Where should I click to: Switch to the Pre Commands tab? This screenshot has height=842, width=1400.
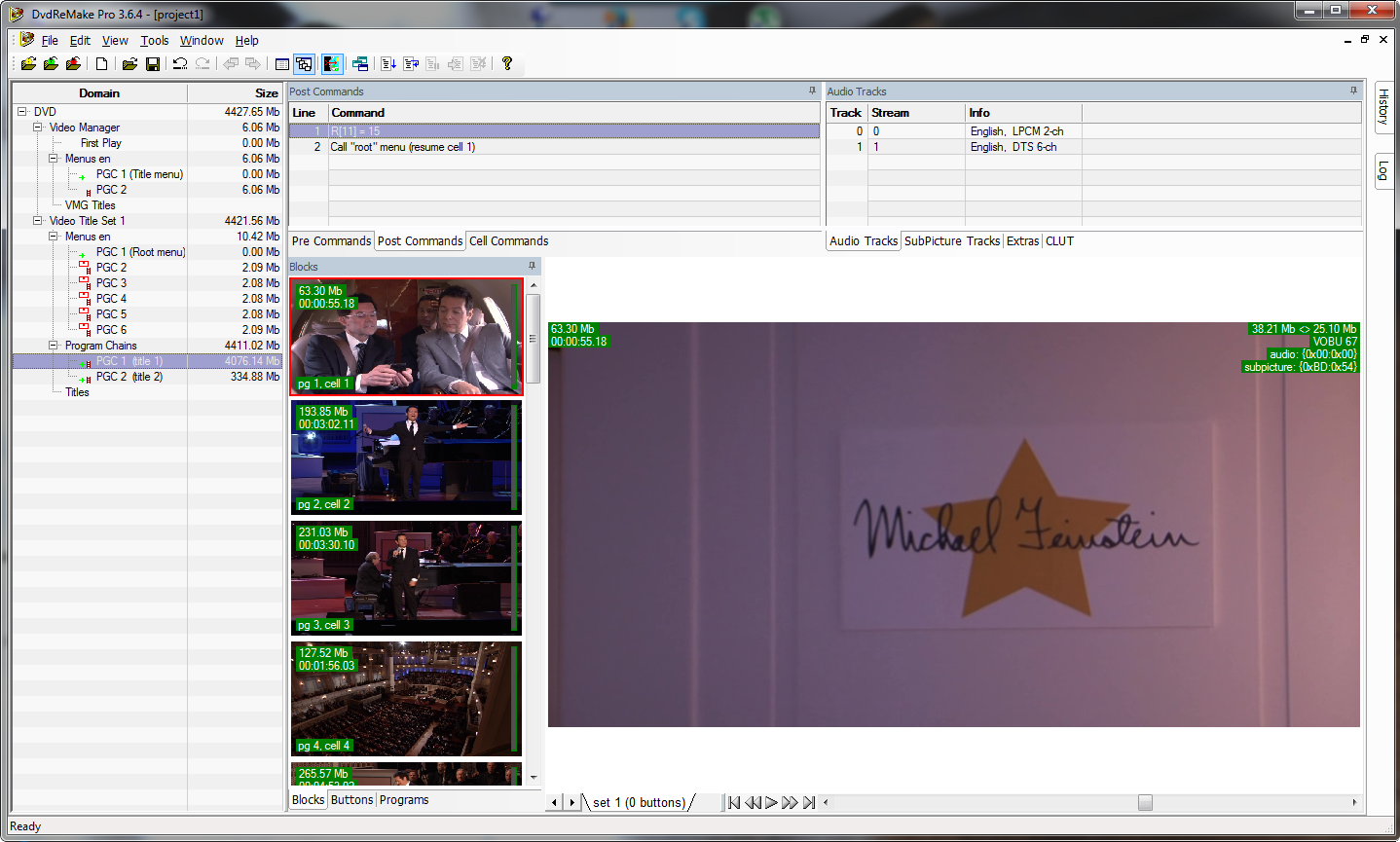click(331, 241)
